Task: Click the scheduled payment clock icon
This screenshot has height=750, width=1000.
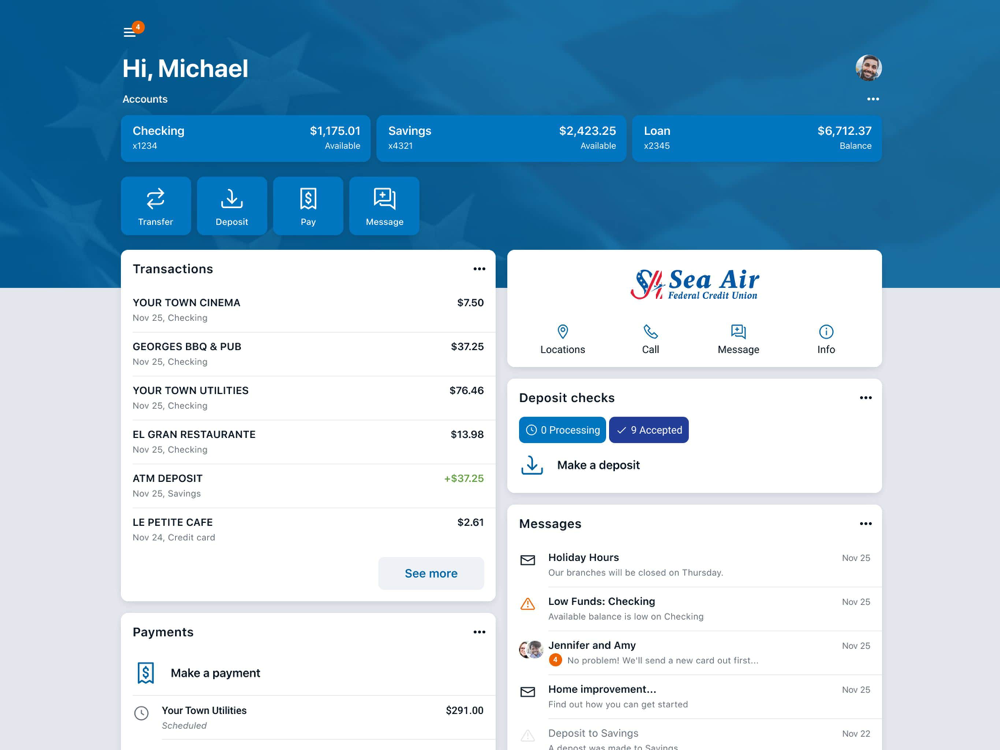Action: (142, 713)
